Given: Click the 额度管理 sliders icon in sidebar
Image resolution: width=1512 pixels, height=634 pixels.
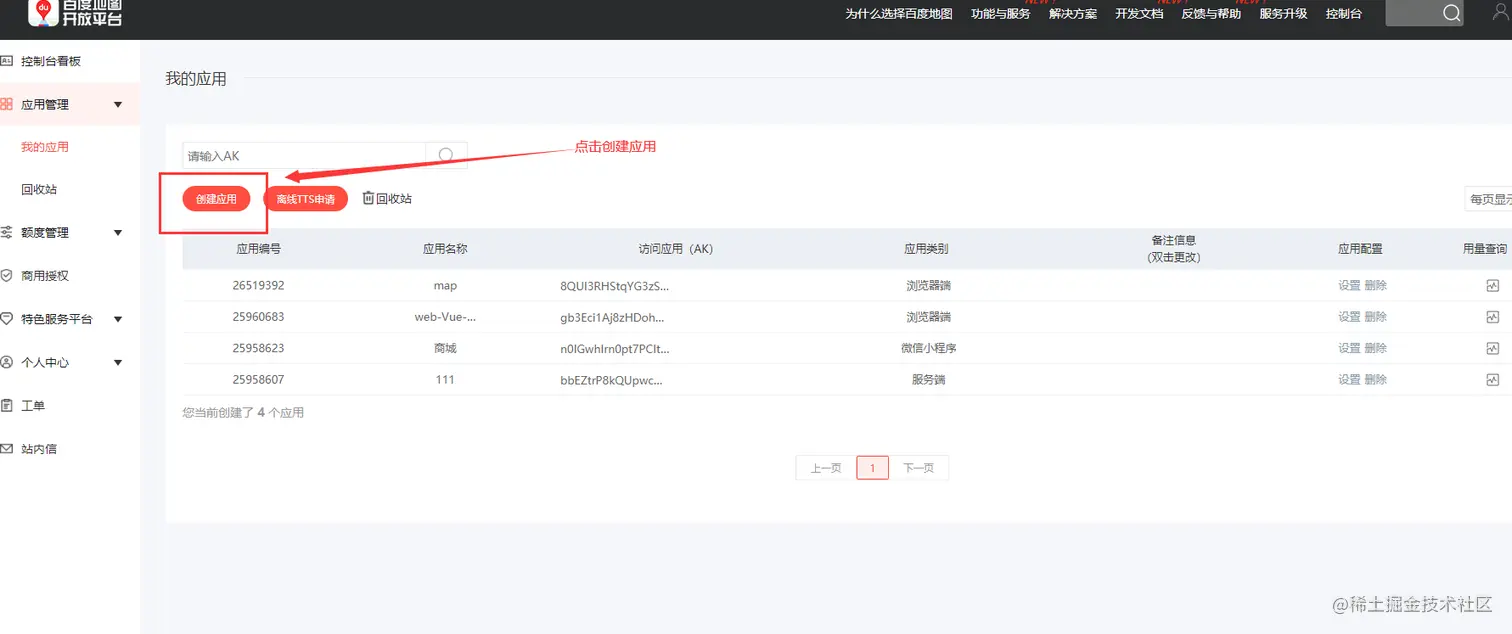Looking at the screenshot, I should 6,232.
